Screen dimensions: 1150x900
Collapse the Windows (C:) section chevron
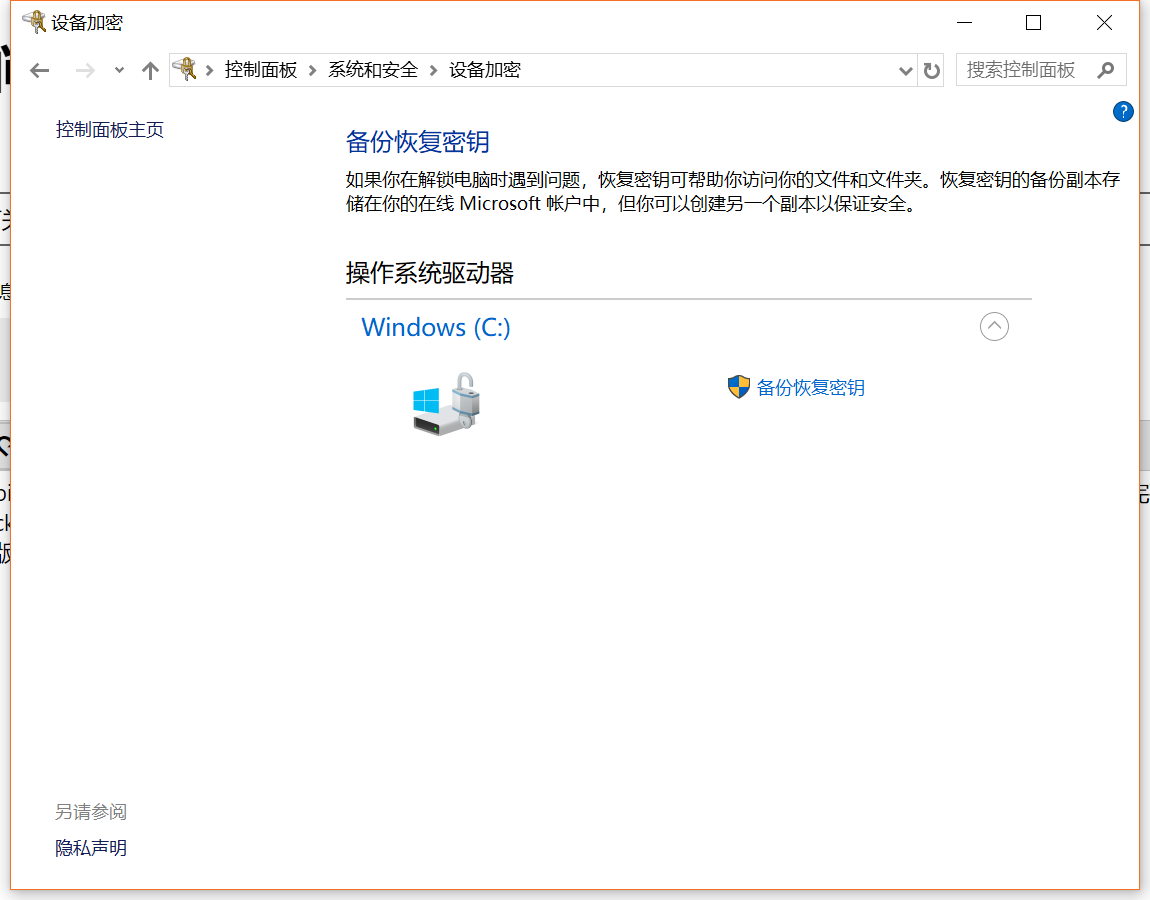point(994,326)
